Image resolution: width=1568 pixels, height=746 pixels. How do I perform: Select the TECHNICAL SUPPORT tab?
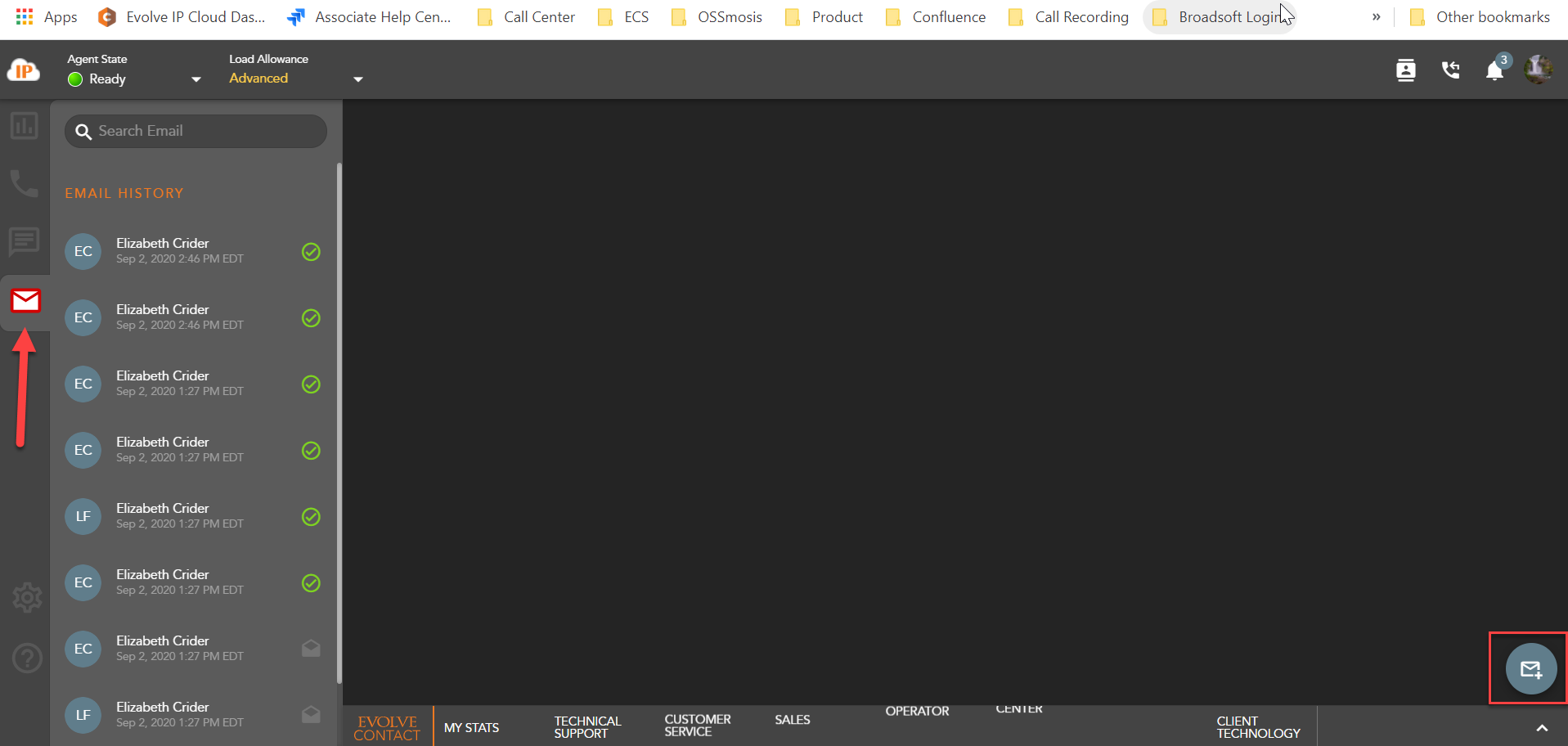coord(587,726)
